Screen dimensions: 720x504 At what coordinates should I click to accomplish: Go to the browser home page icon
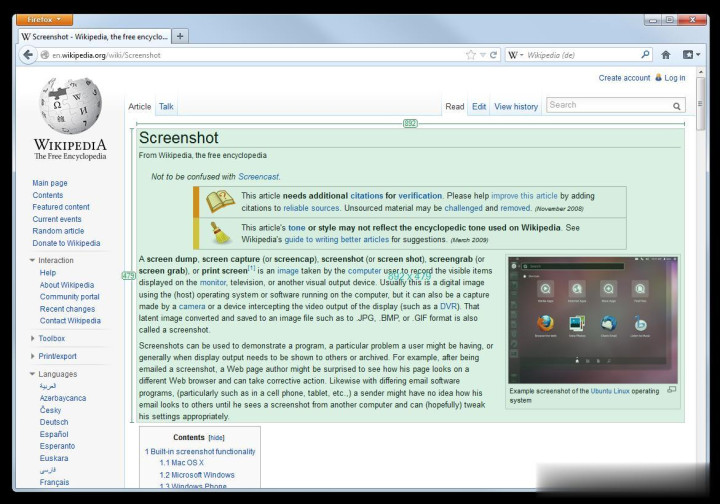click(666, 55)
